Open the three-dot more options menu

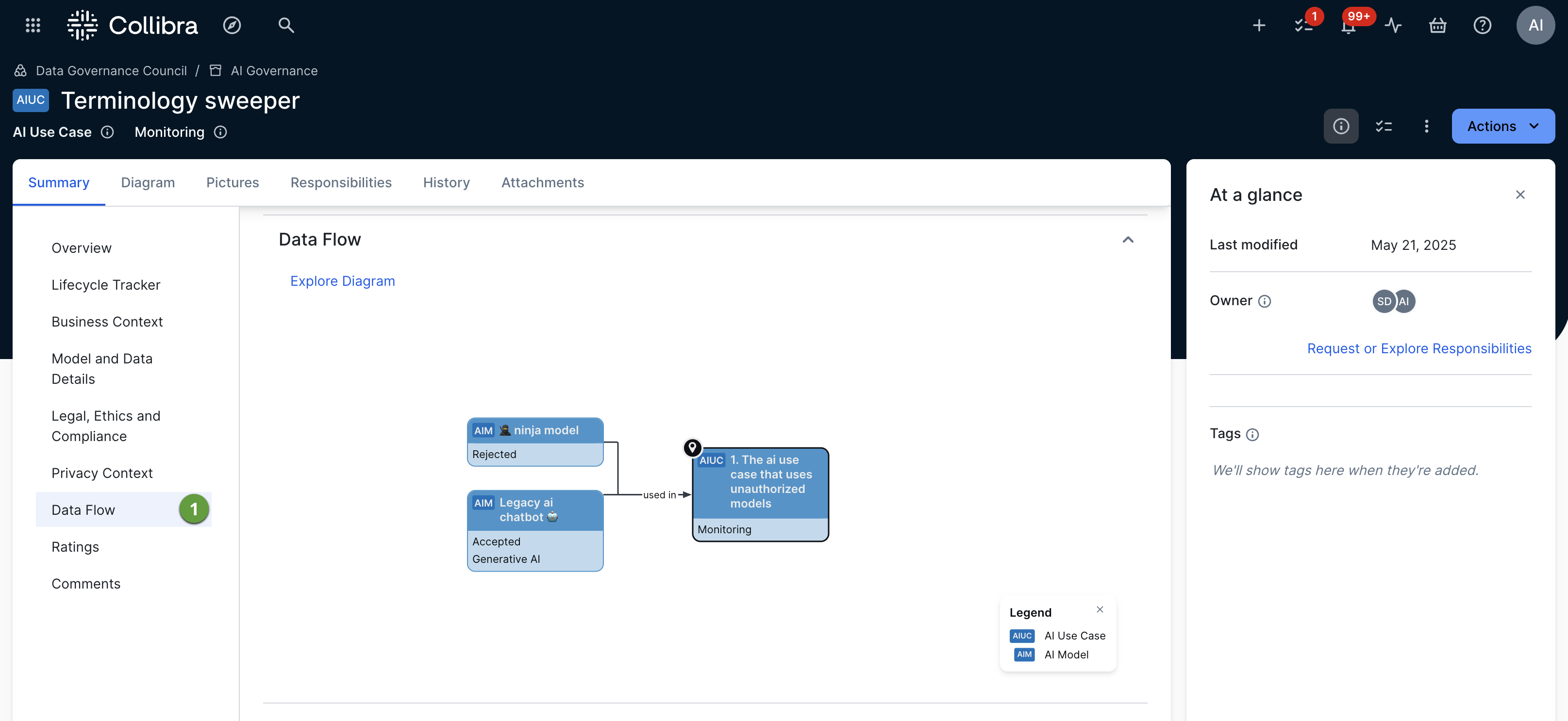pos(1426,126)
